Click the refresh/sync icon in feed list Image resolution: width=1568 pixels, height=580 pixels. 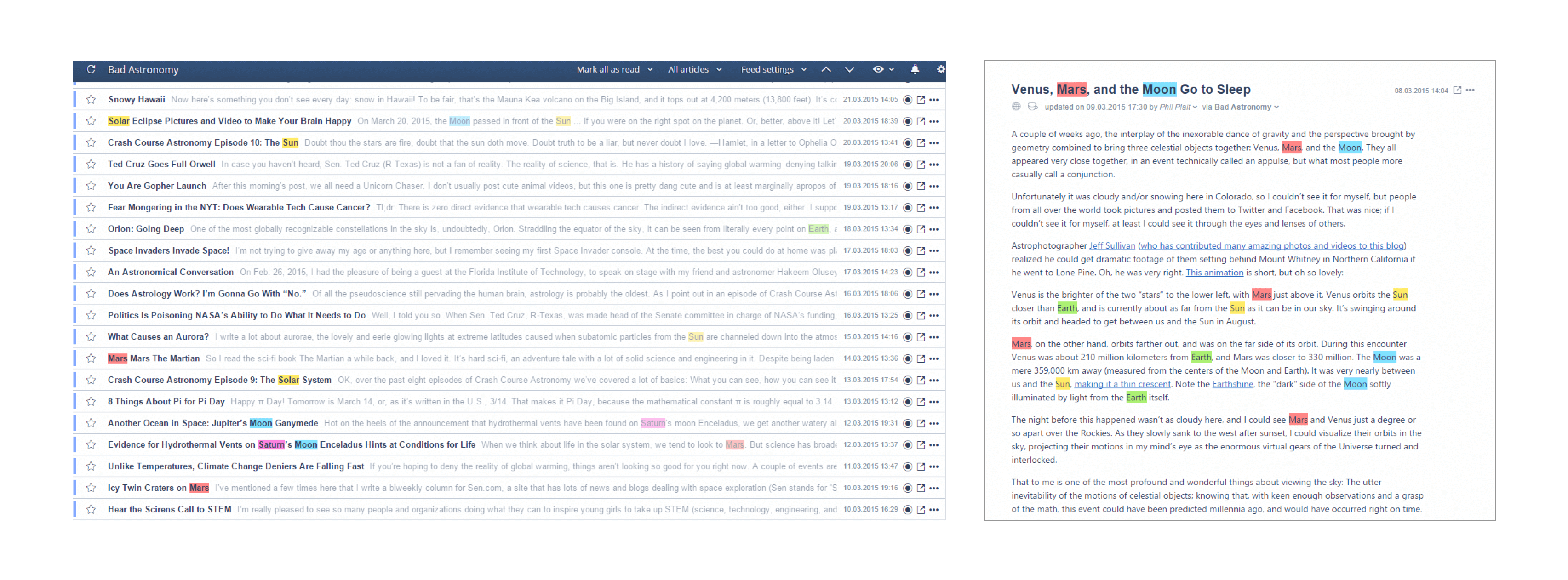click(91, 69)
